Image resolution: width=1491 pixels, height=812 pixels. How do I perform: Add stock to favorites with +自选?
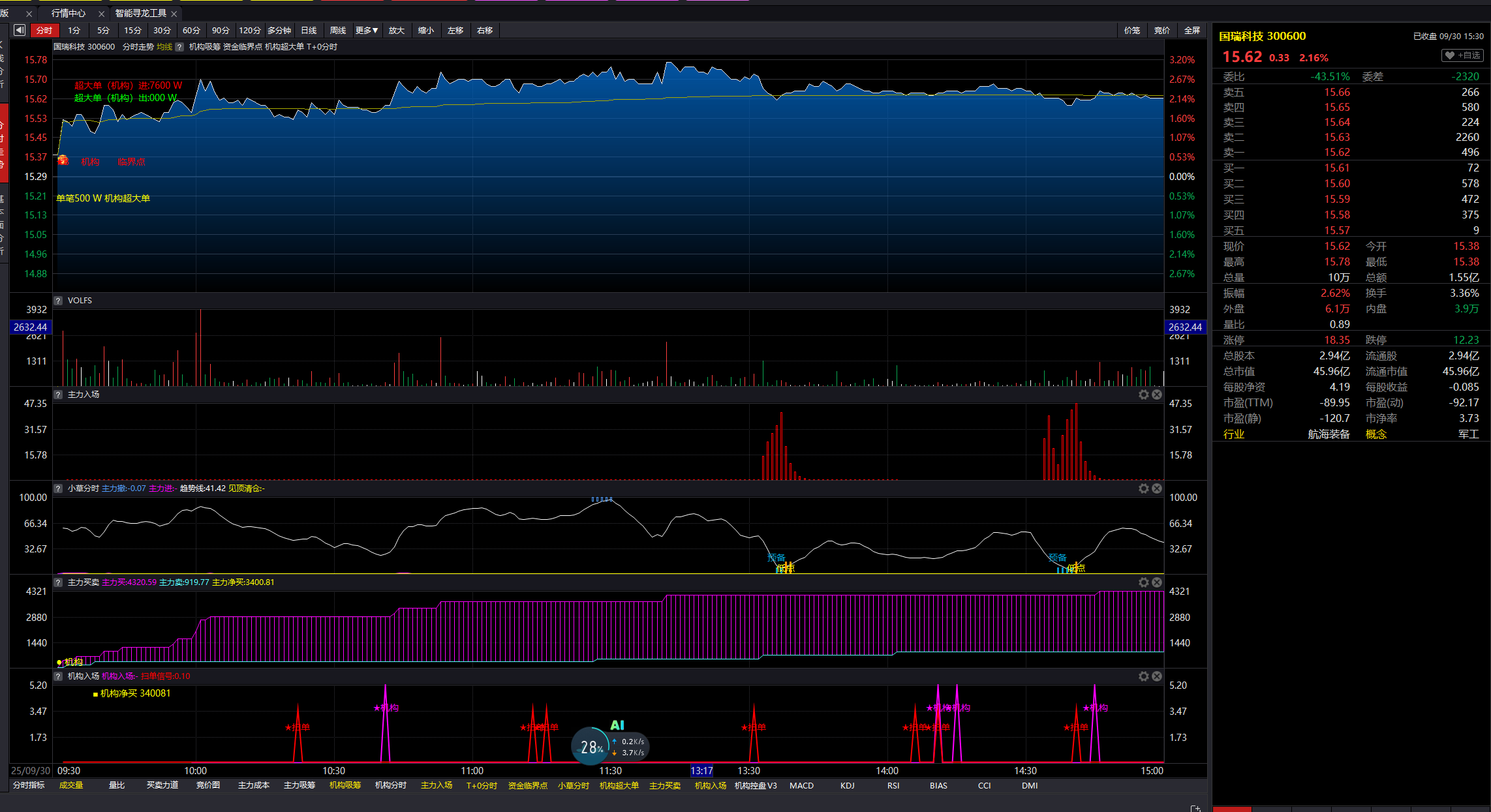1462,55
